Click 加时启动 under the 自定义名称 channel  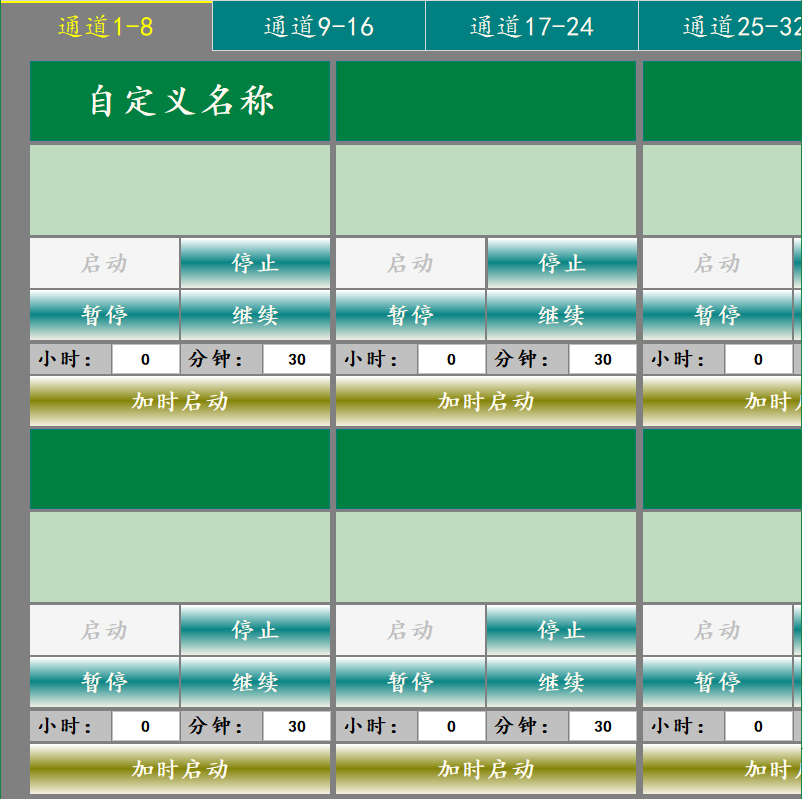click(x=180, y=401)
